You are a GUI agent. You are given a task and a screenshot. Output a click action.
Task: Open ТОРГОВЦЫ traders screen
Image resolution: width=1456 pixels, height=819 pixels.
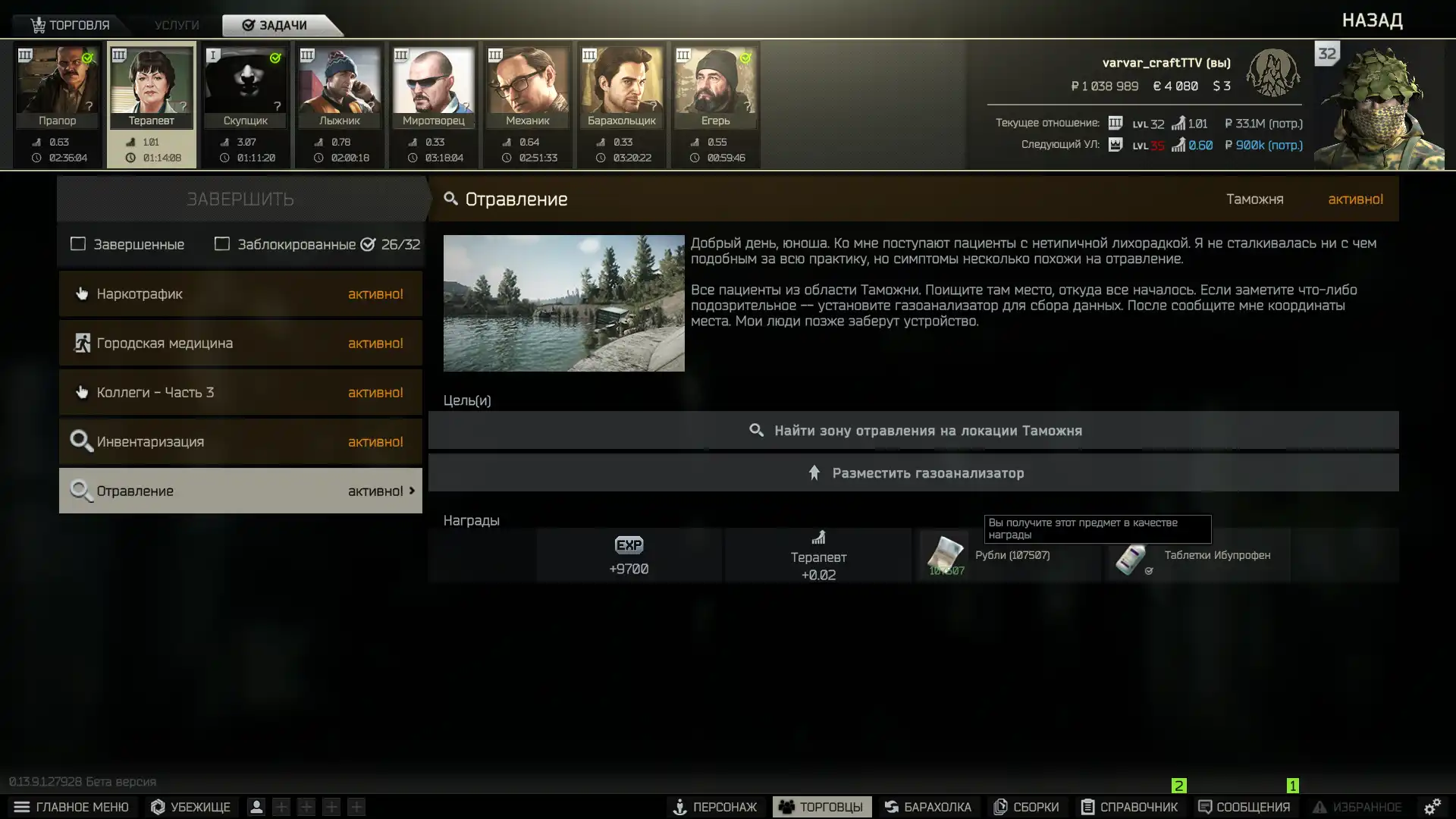(821, 807)
